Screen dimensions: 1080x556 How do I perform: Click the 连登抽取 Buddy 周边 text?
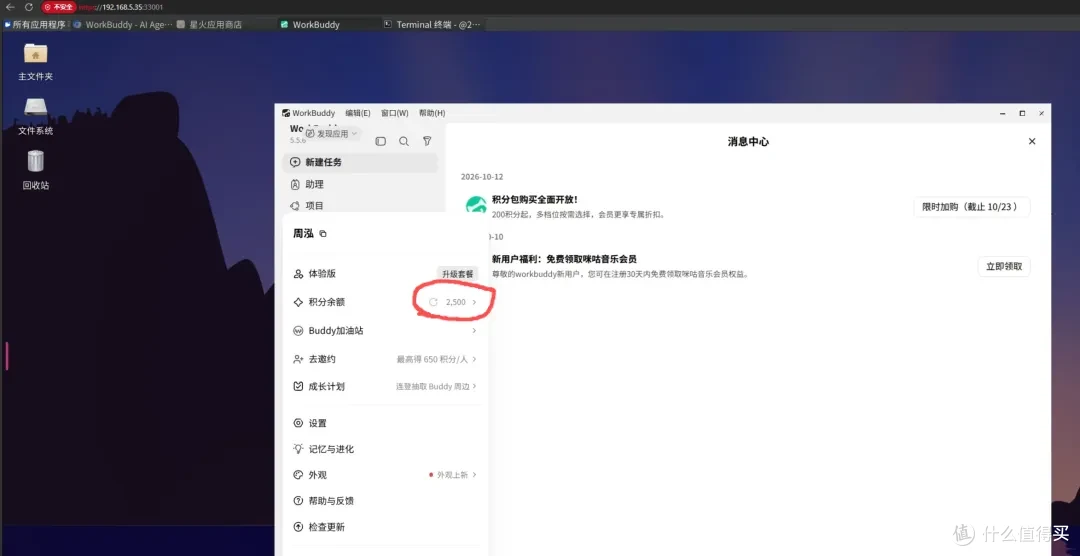click(x=433, y=387)
